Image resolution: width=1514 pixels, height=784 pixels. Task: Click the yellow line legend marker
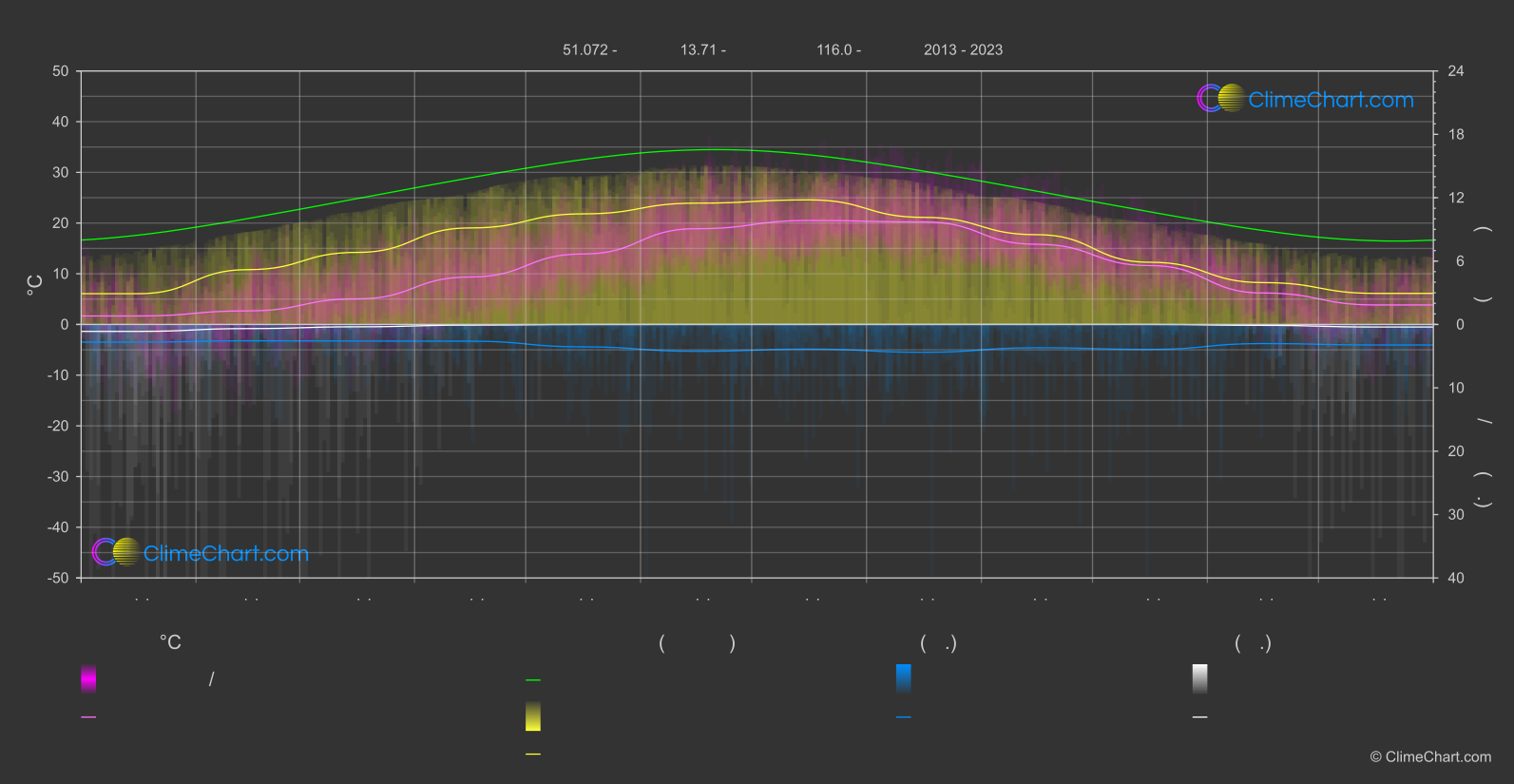pos(533,755)
